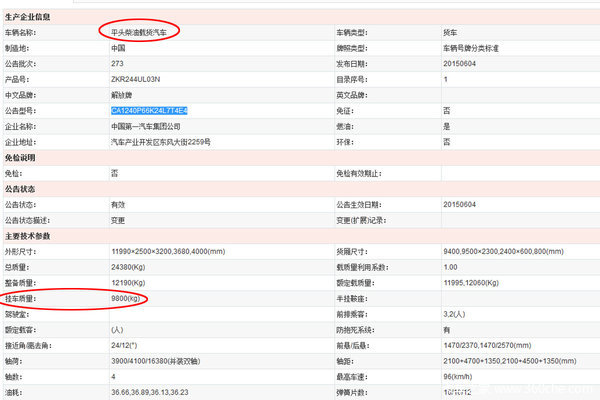Click the total mass value 24380(Kg)
This screenshot has height=400, width=600.
(129, 268)
